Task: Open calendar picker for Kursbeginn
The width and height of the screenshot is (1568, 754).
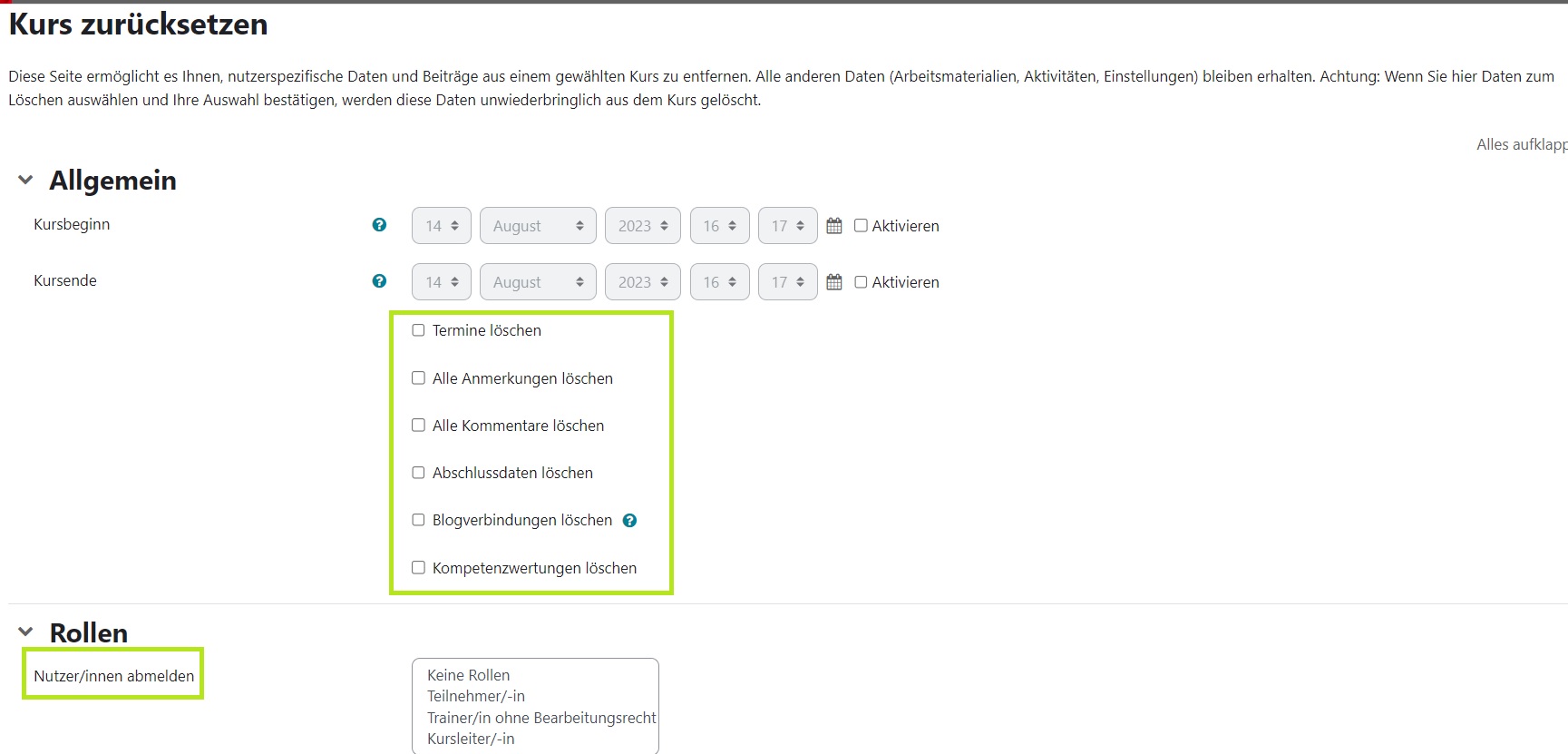Action: [834, 226]
